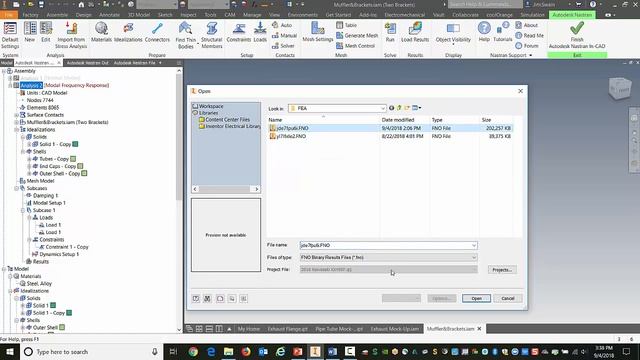The image size is (640, 360).
Task: Open the Materials tool
Action: (x=101, y=32)
